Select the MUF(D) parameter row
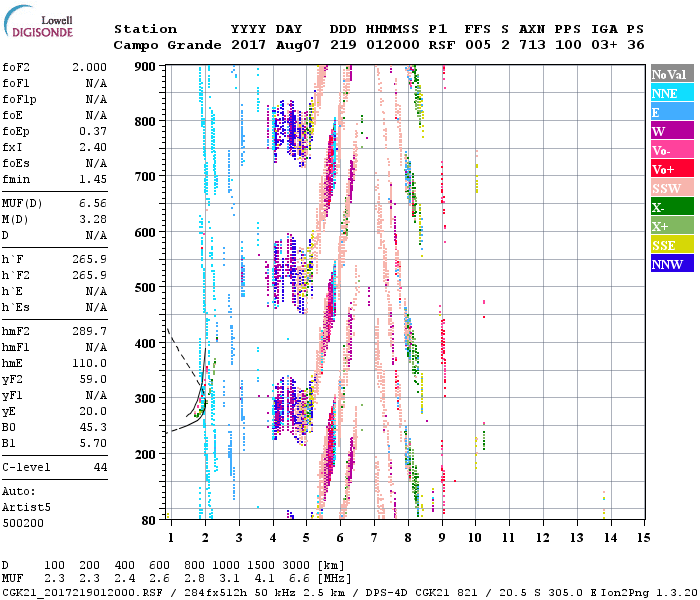The image size is (700, 600). pyautogui.click(x=54, y=202)
